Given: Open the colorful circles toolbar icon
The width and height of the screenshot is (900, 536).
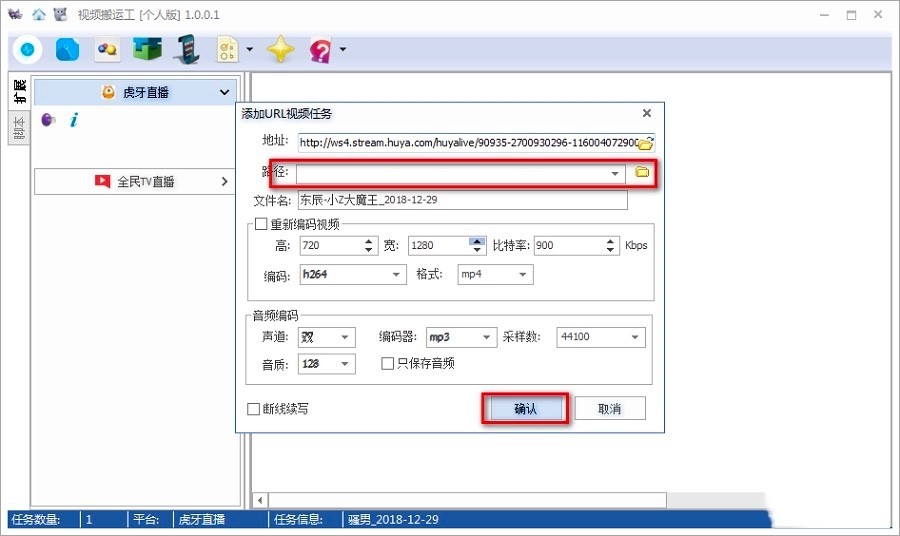Looking at the screenshot, I should tap(107, 50).
